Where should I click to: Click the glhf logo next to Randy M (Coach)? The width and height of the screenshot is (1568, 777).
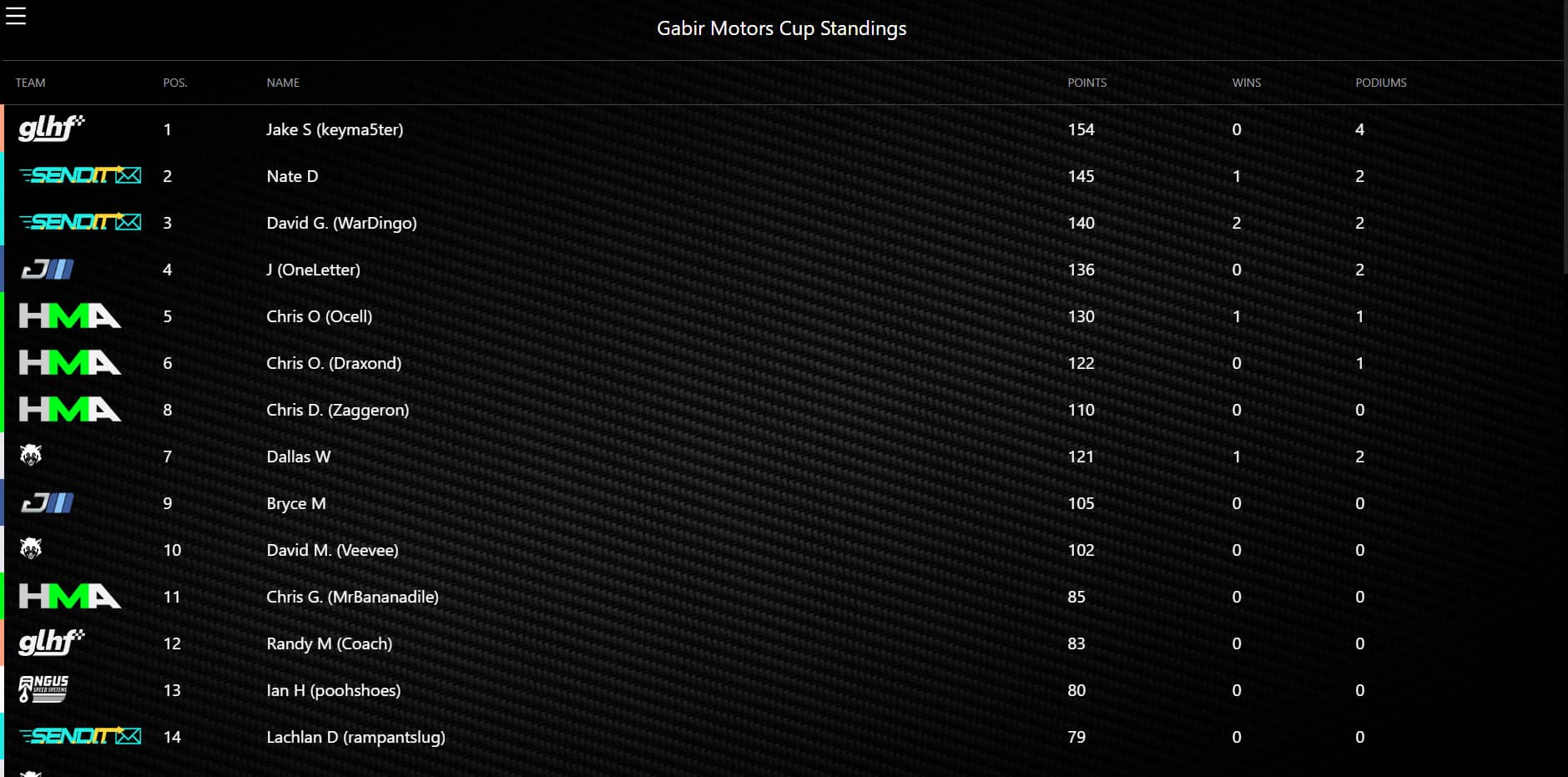point(52,643)
